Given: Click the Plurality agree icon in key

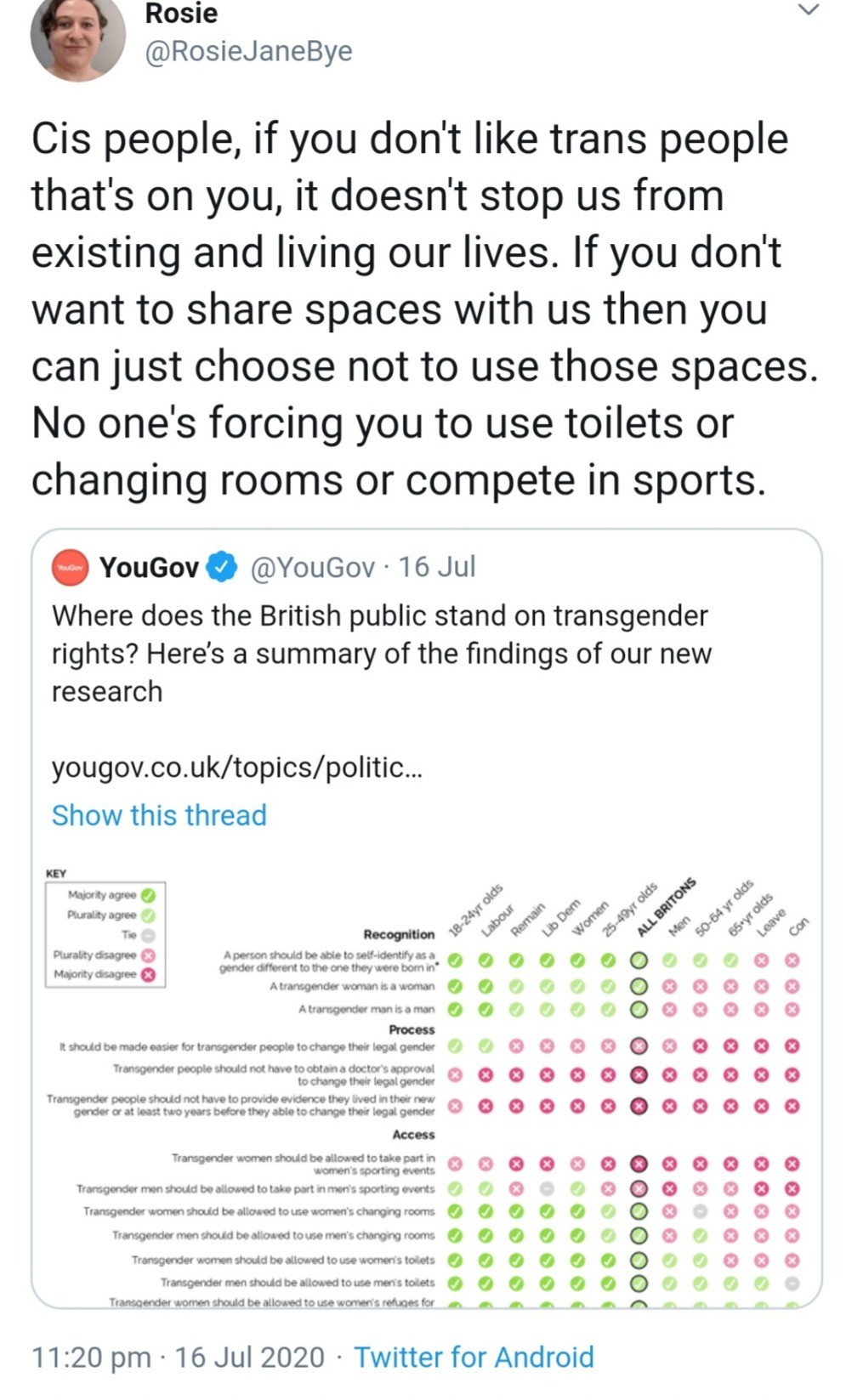Looking at the screenshot, I should (x=148, y=915).
